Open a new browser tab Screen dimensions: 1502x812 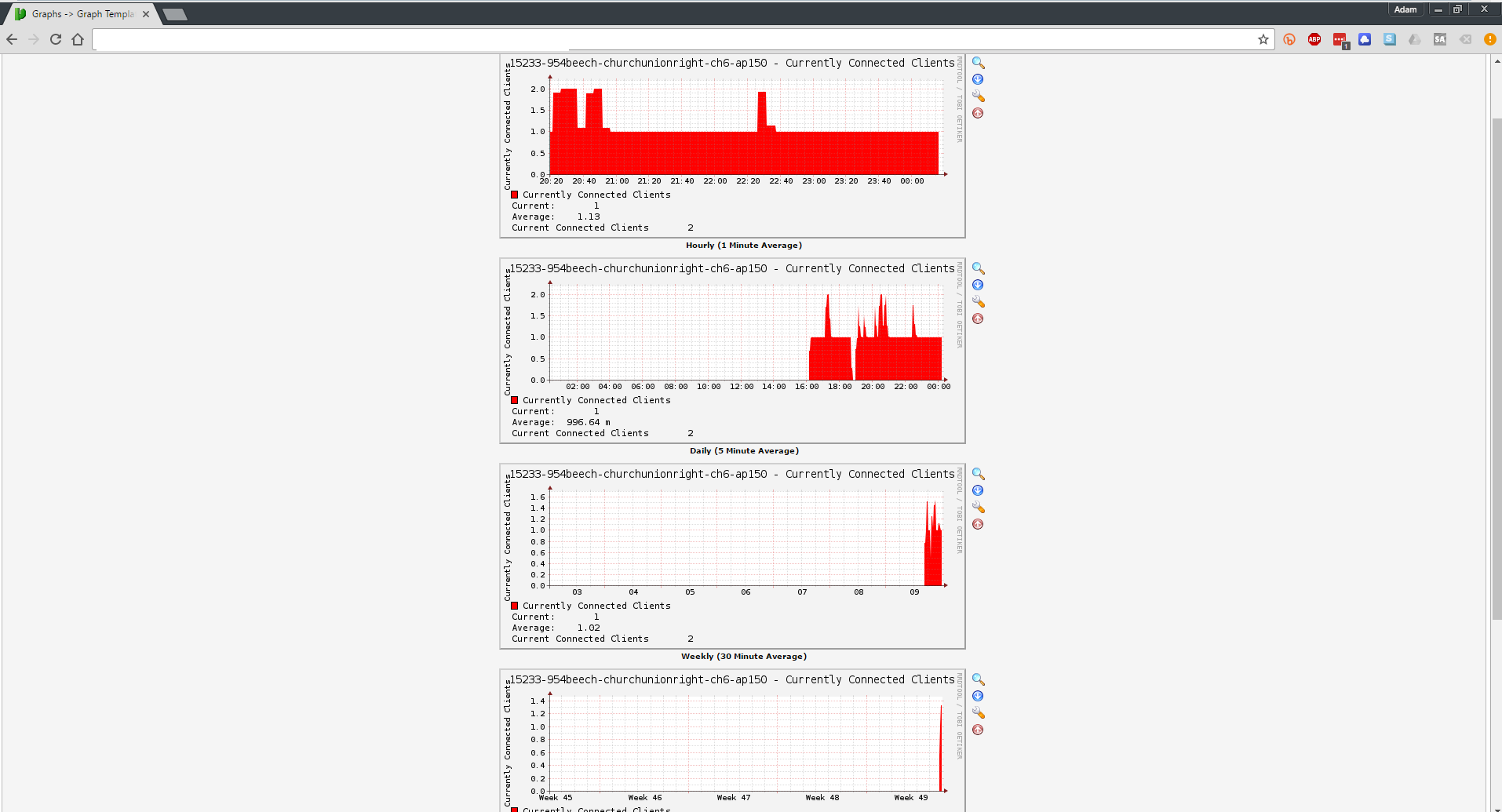pos(175,14)
